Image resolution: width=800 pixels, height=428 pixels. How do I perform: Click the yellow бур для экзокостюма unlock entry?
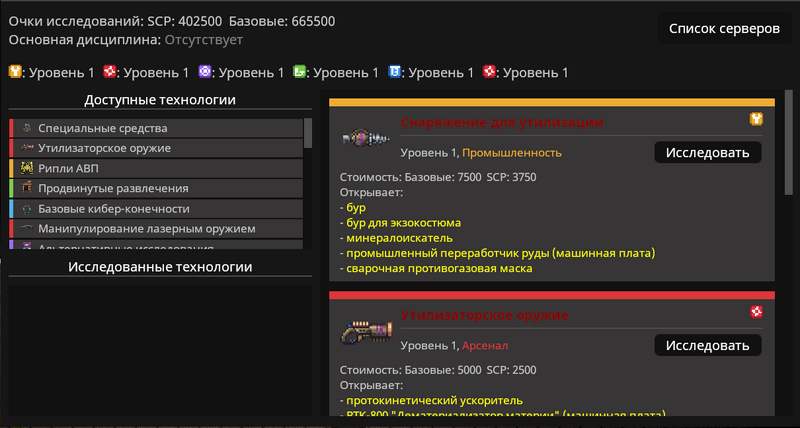(x=403, y=223)
